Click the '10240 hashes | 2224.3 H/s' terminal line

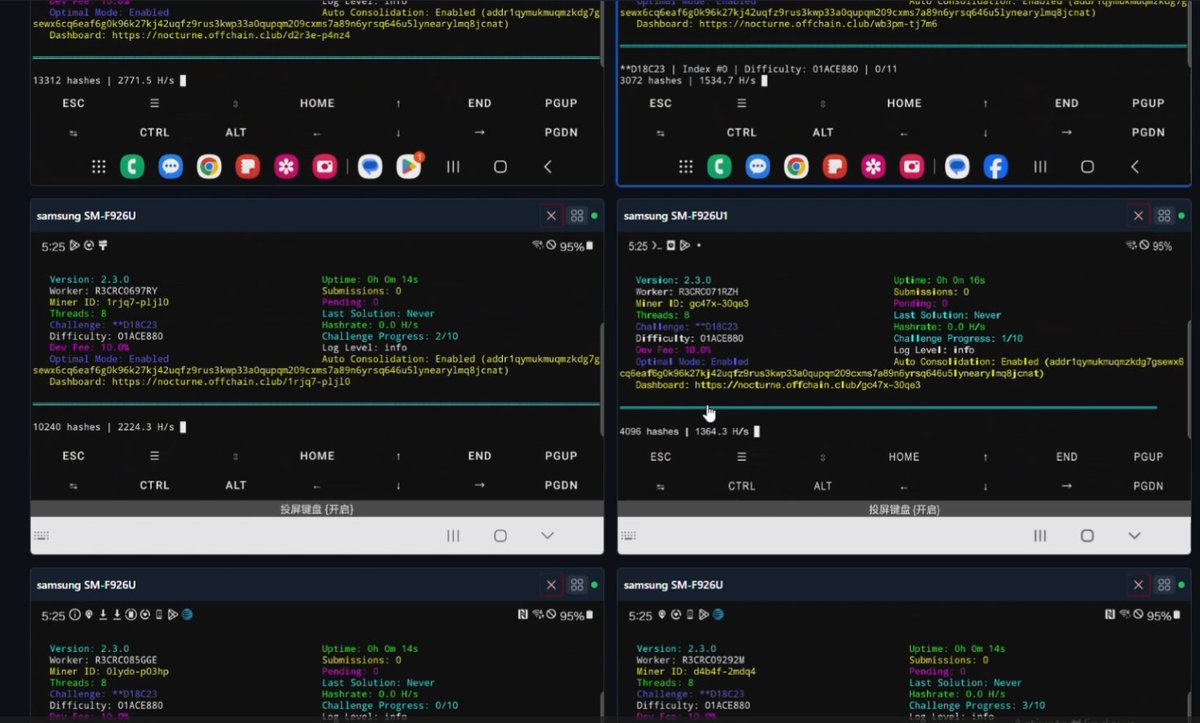pyautogui.click(x=103, y=427)
